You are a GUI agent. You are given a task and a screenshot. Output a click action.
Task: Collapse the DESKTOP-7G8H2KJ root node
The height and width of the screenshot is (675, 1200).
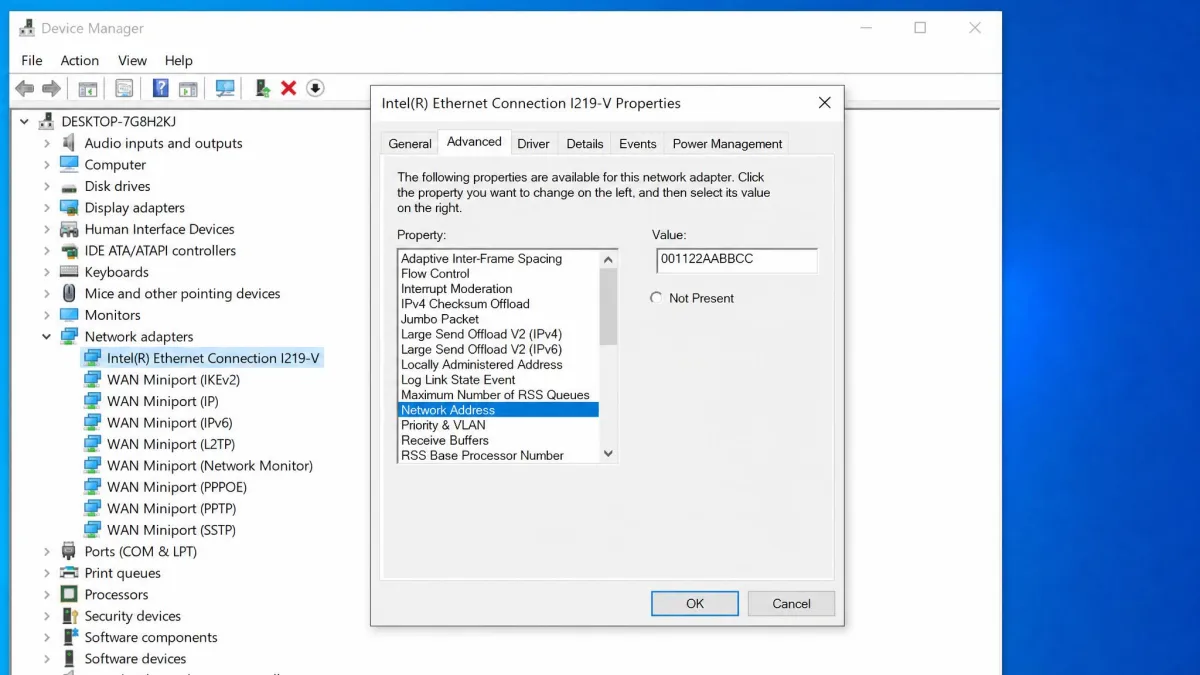click(24, 122)
